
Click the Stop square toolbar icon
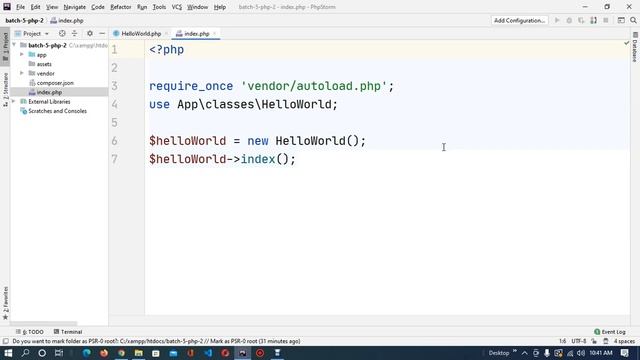(x=606, y=20)
